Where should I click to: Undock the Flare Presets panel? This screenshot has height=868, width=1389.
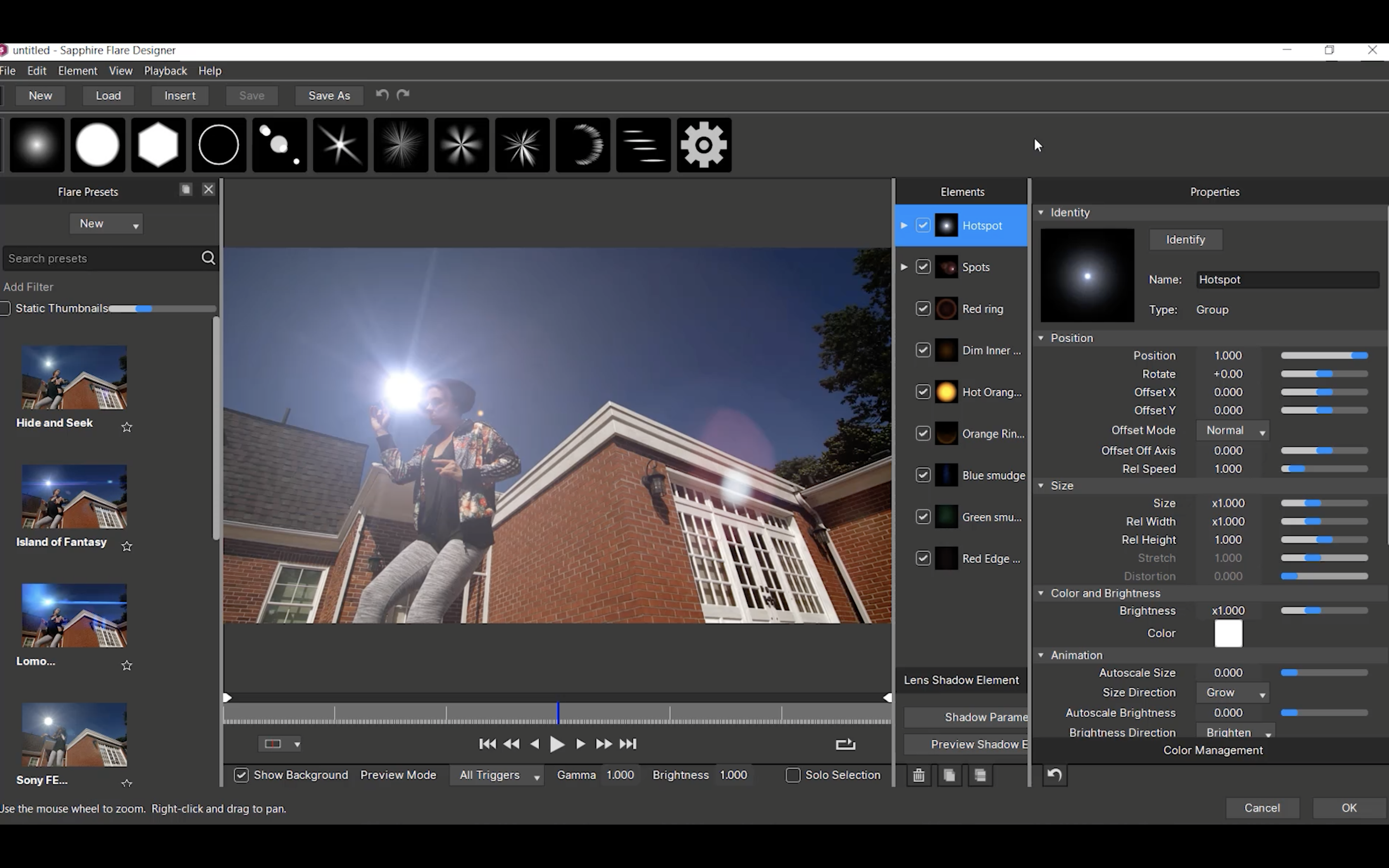point(186,189)
